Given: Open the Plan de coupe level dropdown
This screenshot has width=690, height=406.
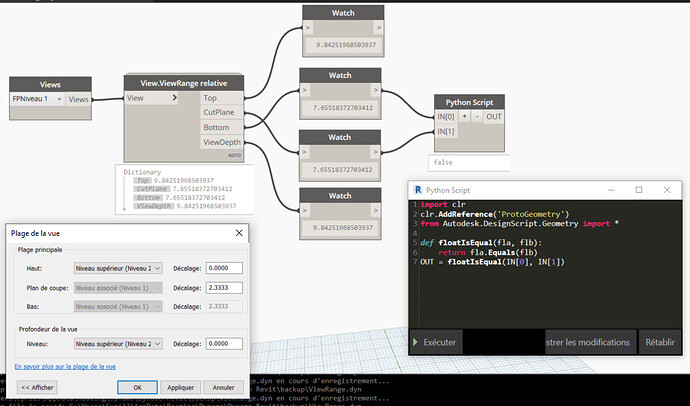Looking at the screenshot, I should coord(118,288).
